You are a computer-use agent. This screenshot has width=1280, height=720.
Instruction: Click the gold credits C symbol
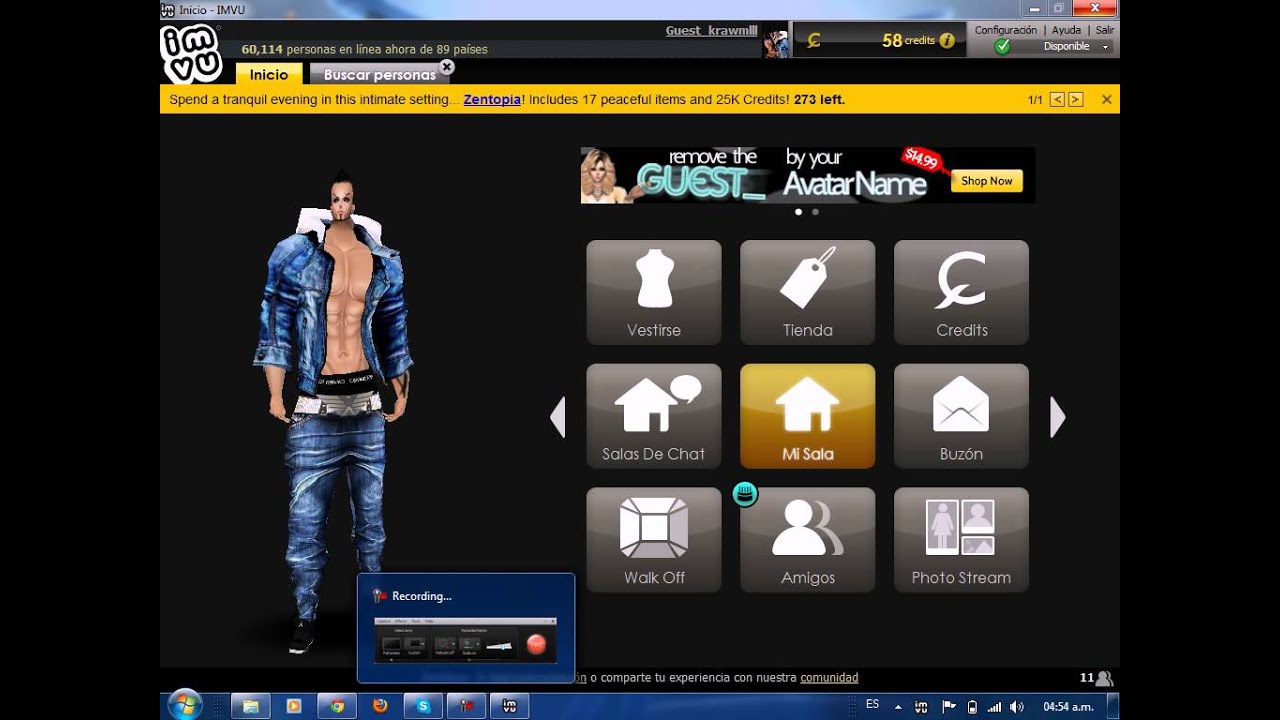pyautogui.click(x=814, y=41)
